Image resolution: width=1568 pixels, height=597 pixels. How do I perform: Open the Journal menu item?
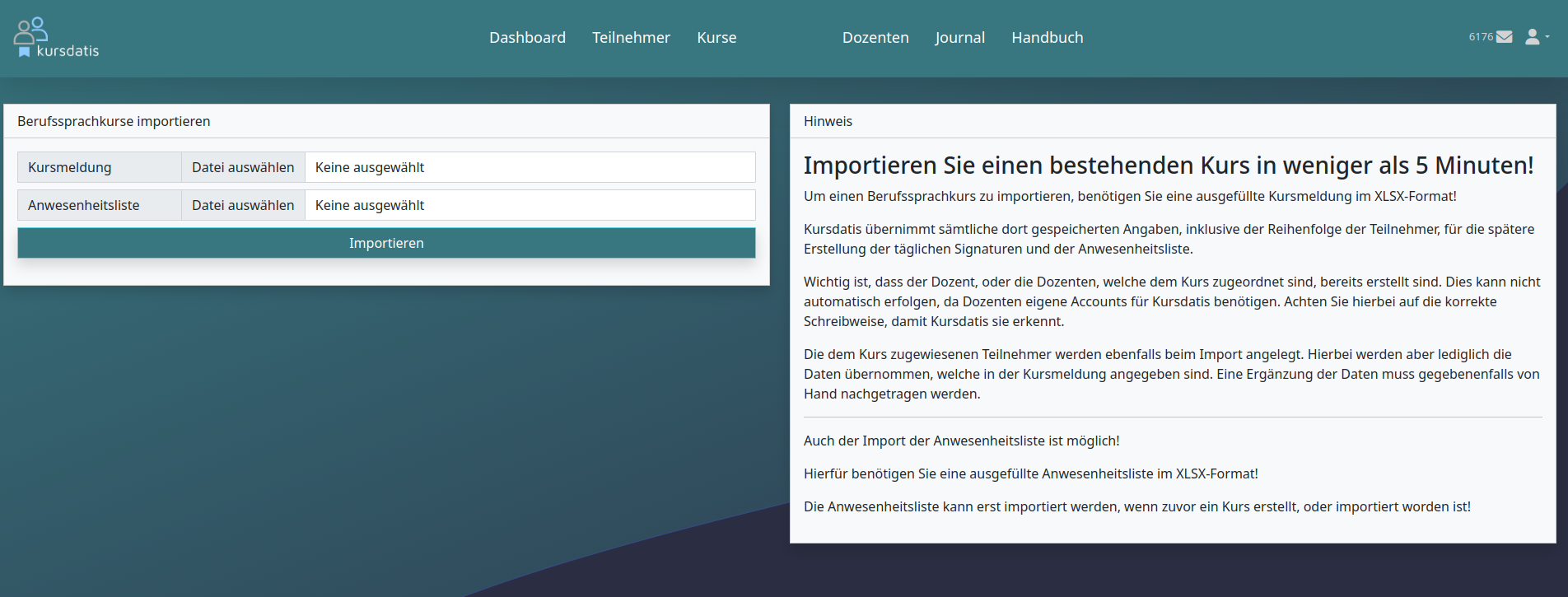959,38
